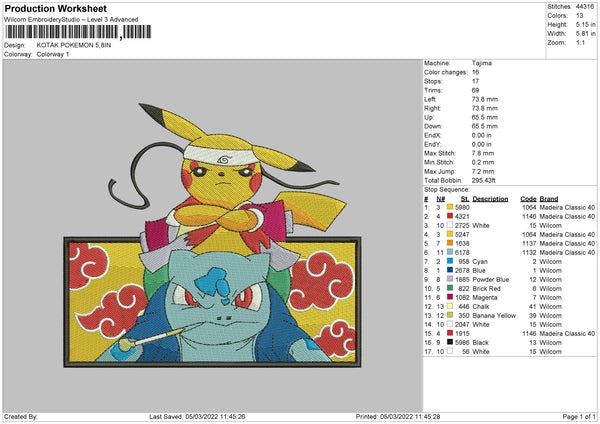Click the Color changes value 16
The height and width of the screenshot is (424, 600).
pos(475,72)
